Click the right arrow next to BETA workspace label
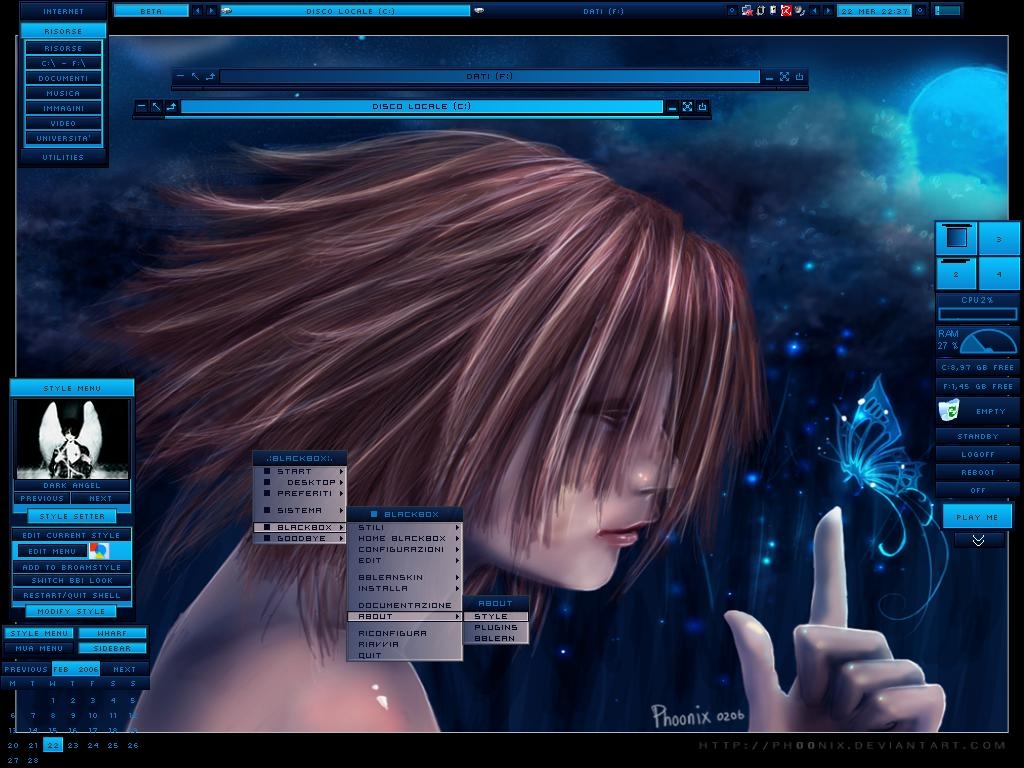Viewport: 1024px width, 768px height. pos(212,10)
